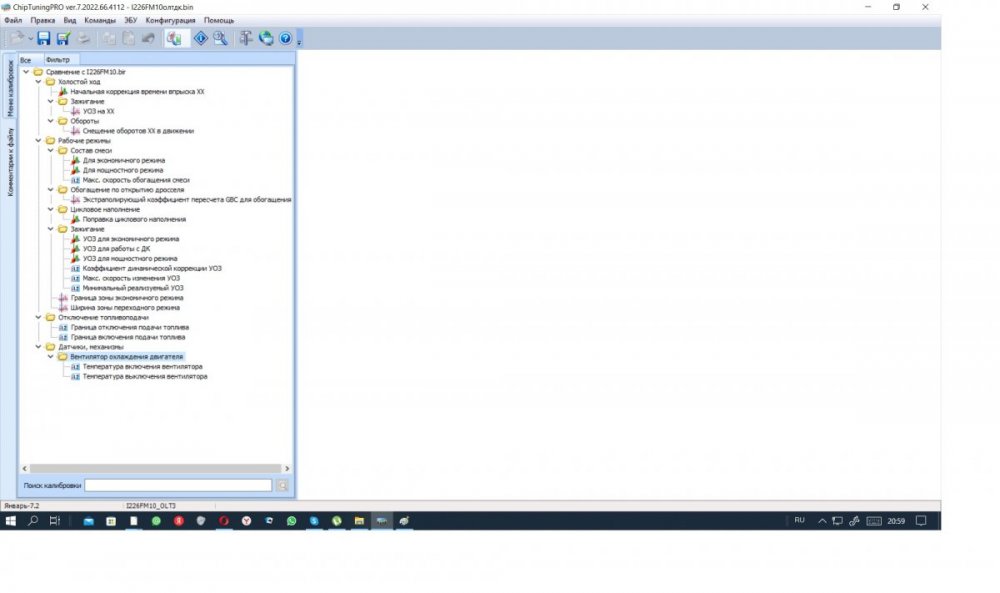Open the Помощь menu
The image size is (1000, 593).
coord(219,20)
